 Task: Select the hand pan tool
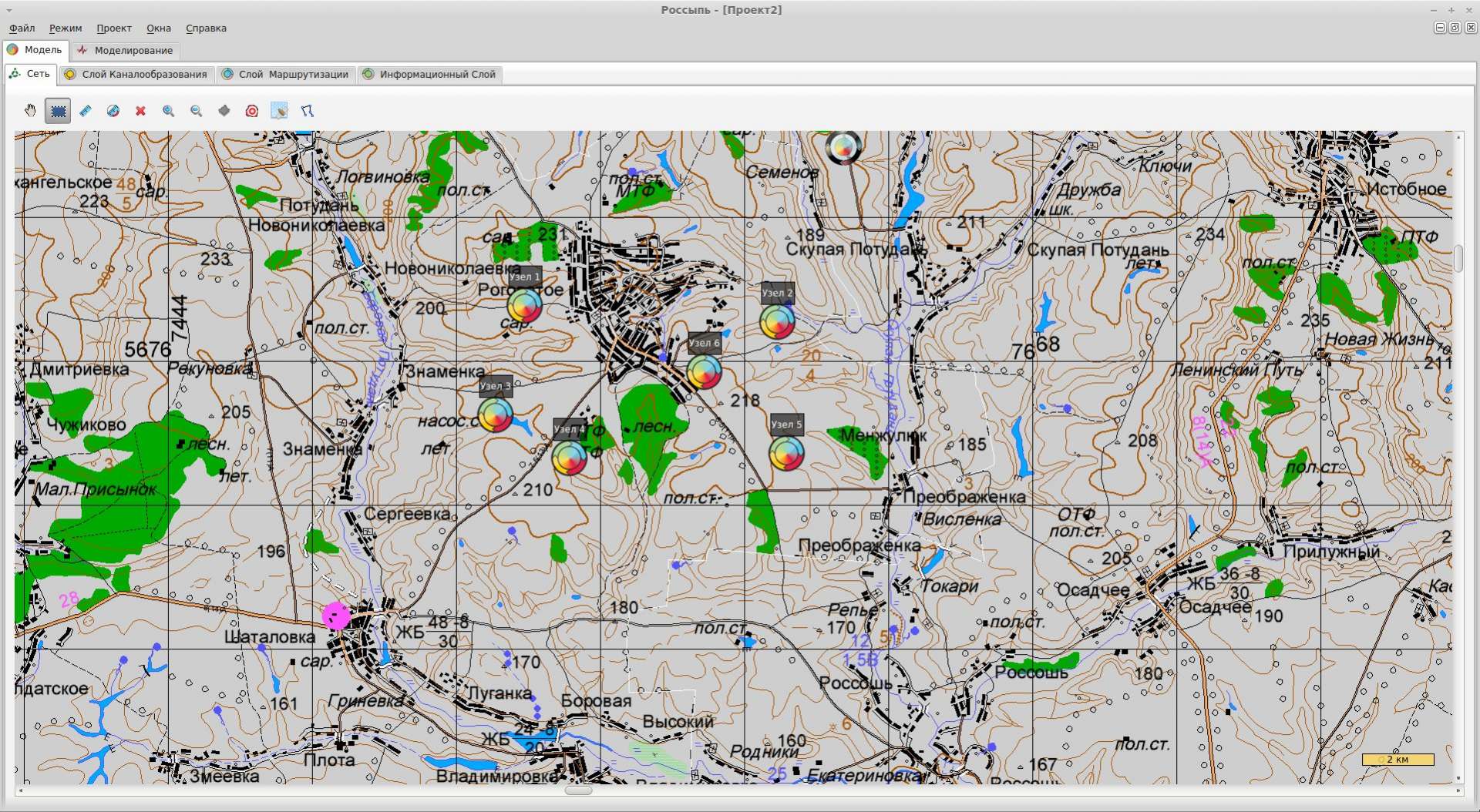(x=30, y=111)
